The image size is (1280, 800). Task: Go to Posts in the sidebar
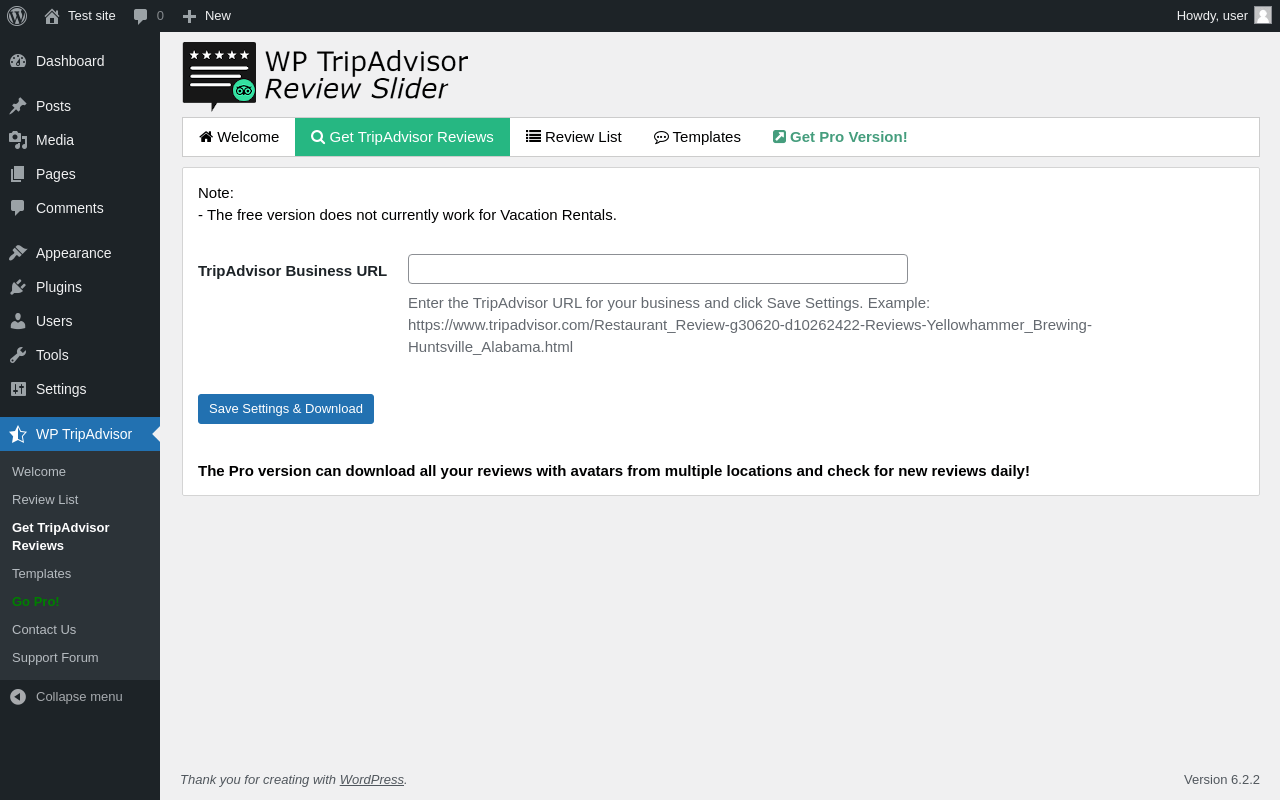(80, 106)
